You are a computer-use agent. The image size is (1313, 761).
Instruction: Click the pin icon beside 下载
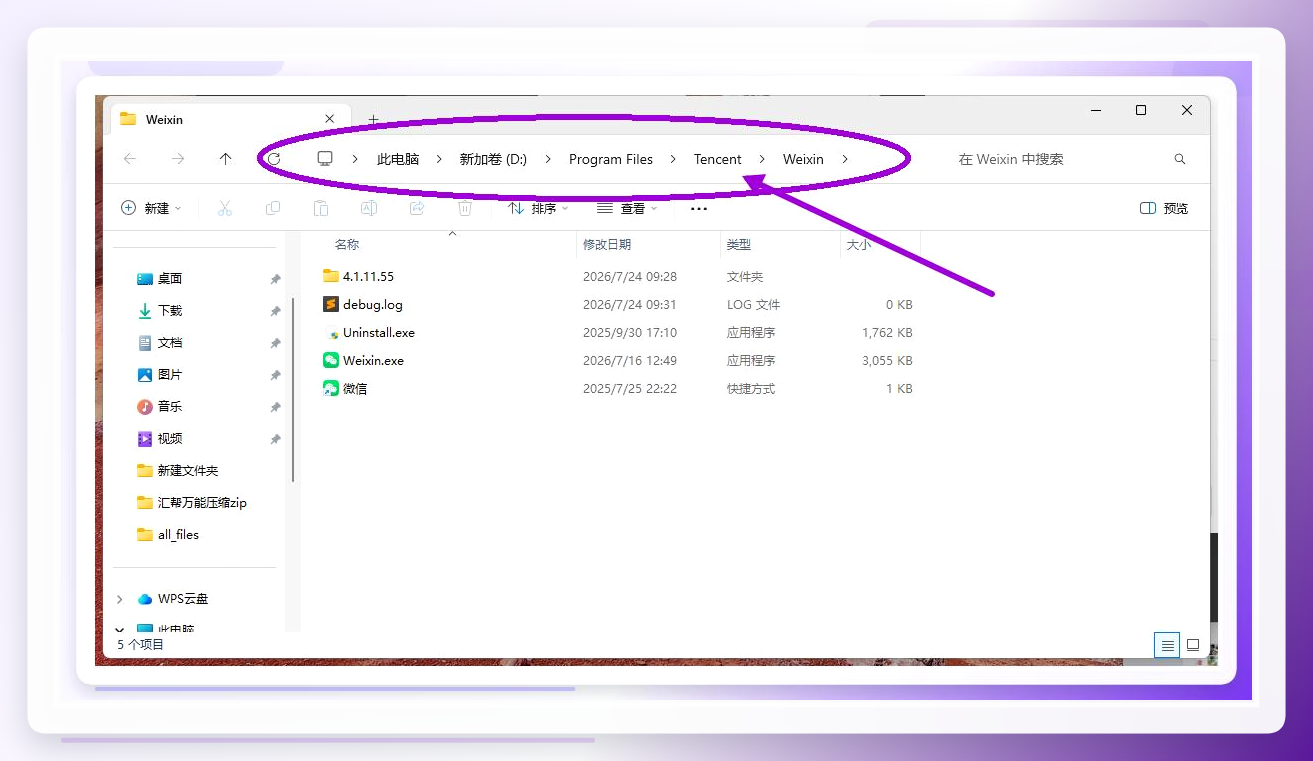tap(275, 311)
